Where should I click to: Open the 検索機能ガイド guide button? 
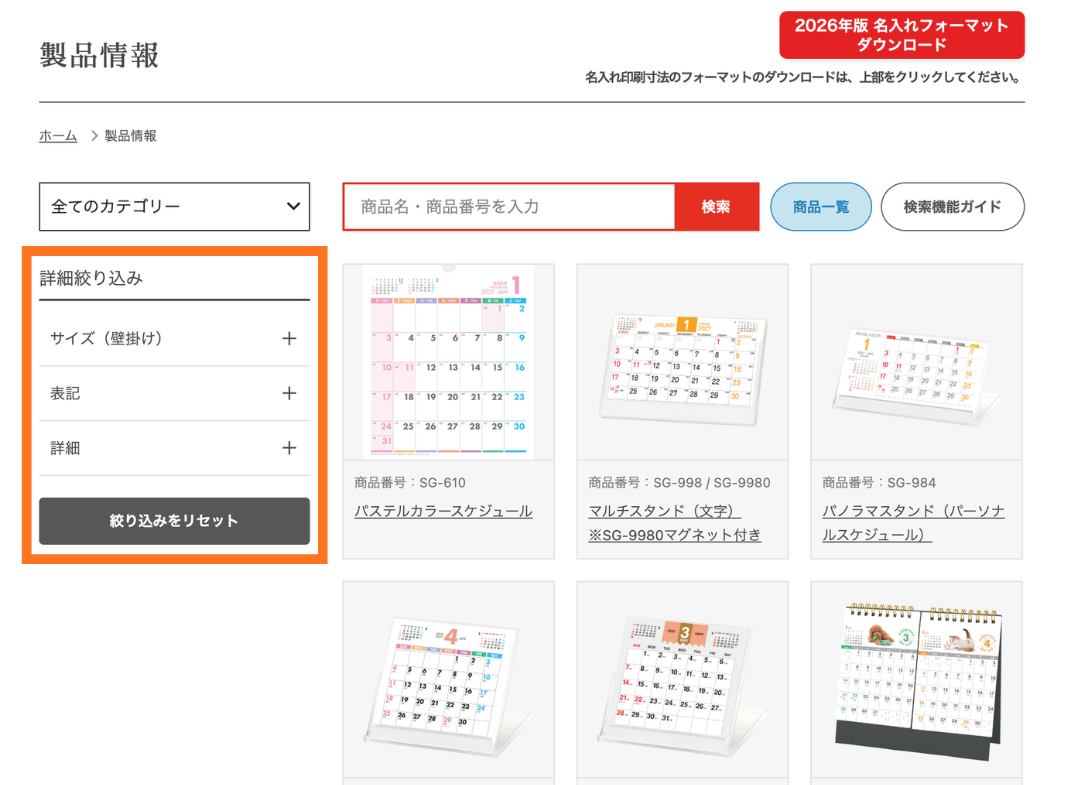coord(951,207)
